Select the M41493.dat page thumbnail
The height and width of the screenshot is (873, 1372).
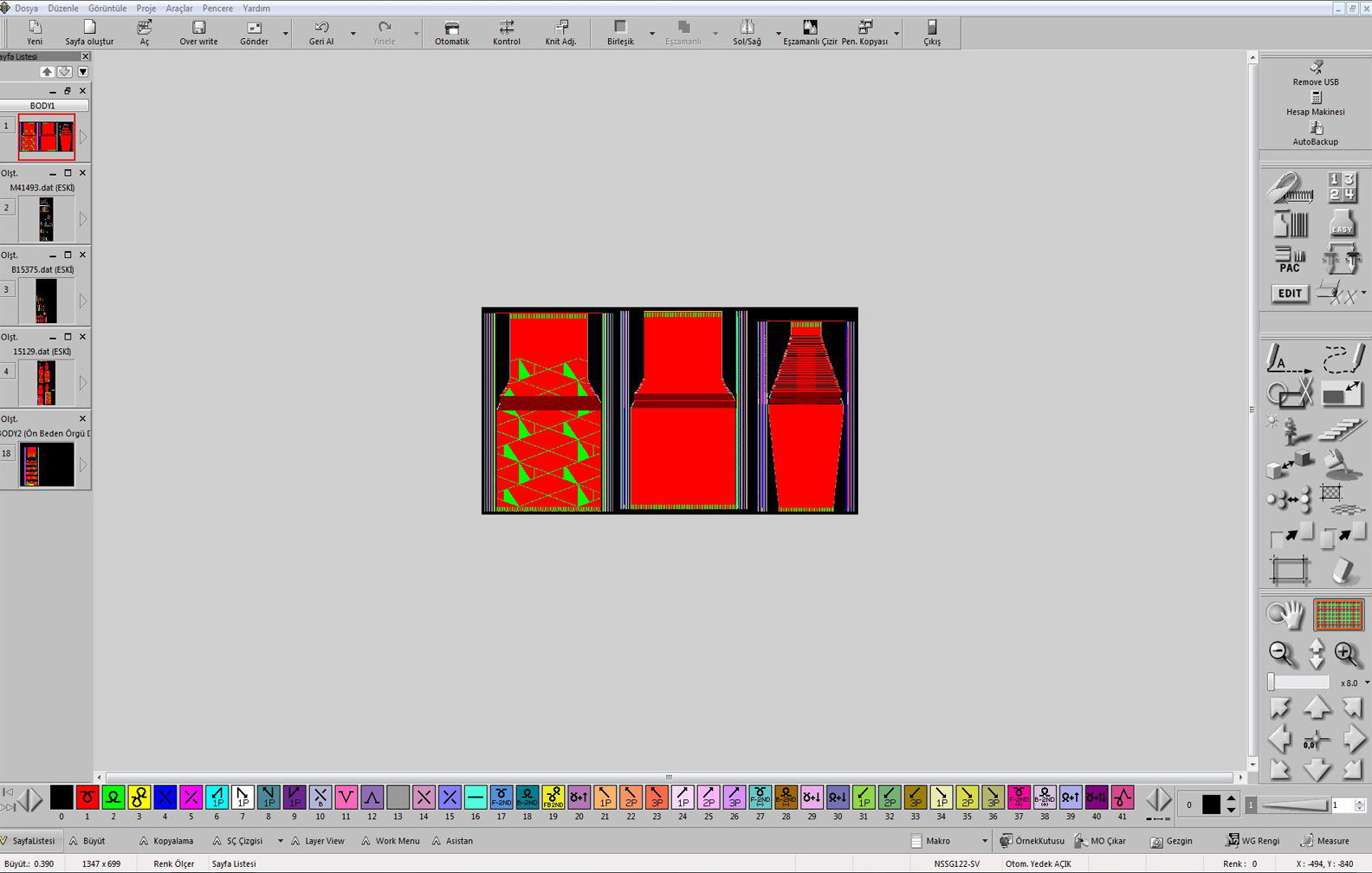[46, 219]
